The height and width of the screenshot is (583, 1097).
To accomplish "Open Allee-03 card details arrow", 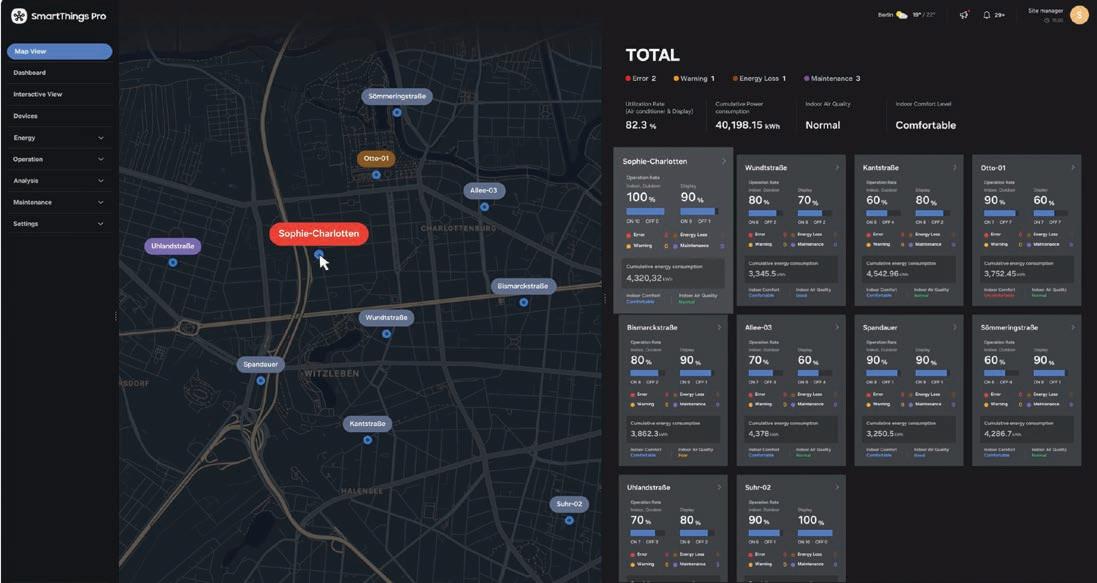I will [x=837, y=328].
